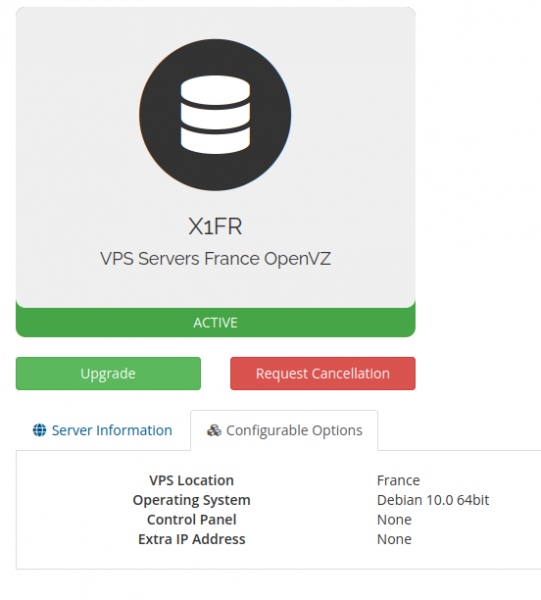Click the red Request Cancellation button
The image size is (541, 600).
323,373
